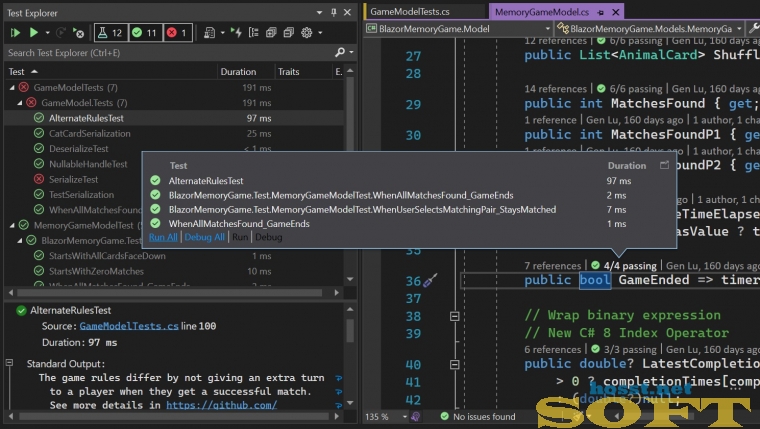Click the Expand All icon

(x=271, y=32)
